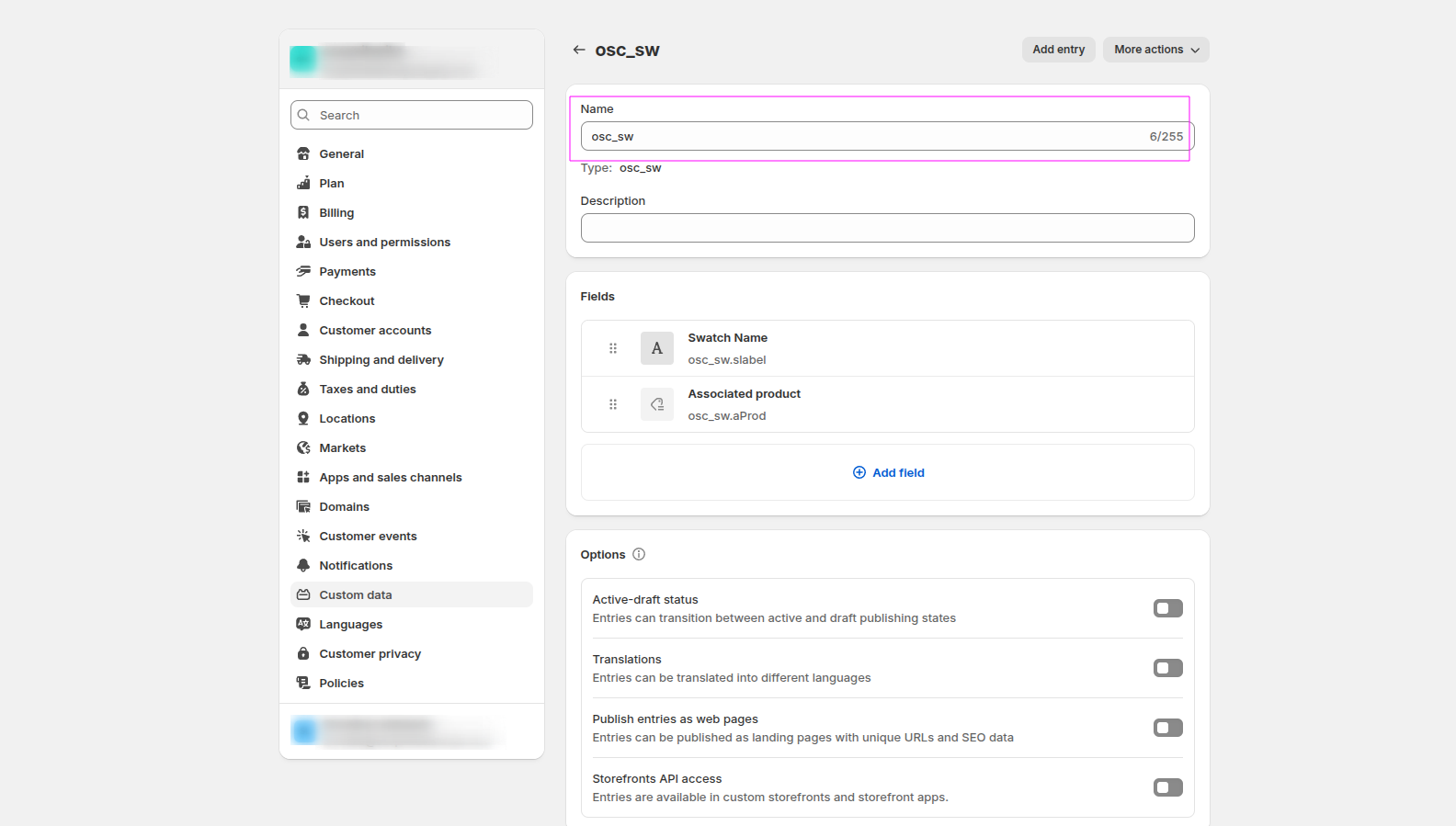Viewport: 1456px width, 826px height.
Task: Select Payments in the sidebar
Action: (412, 271)
